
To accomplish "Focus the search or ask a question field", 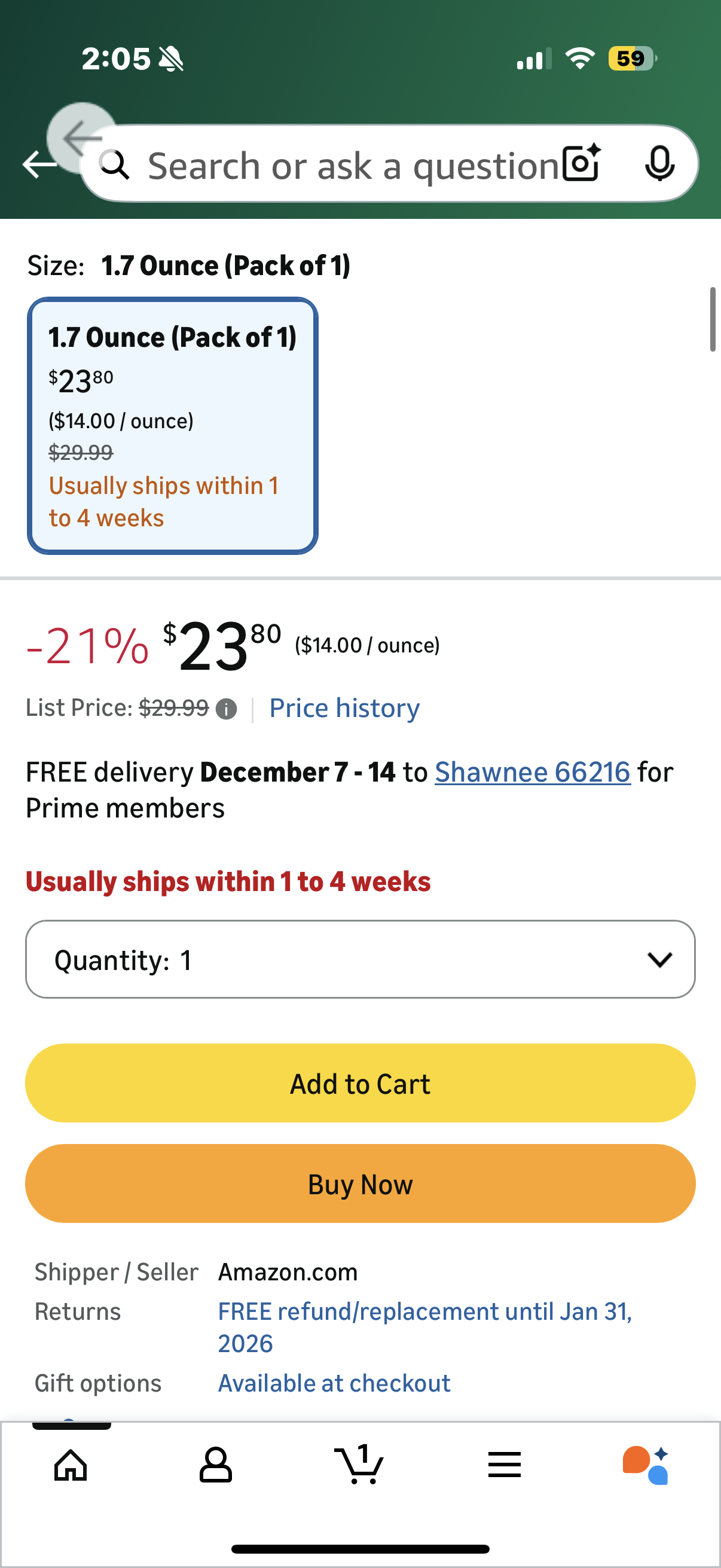I will click(353, 165).
